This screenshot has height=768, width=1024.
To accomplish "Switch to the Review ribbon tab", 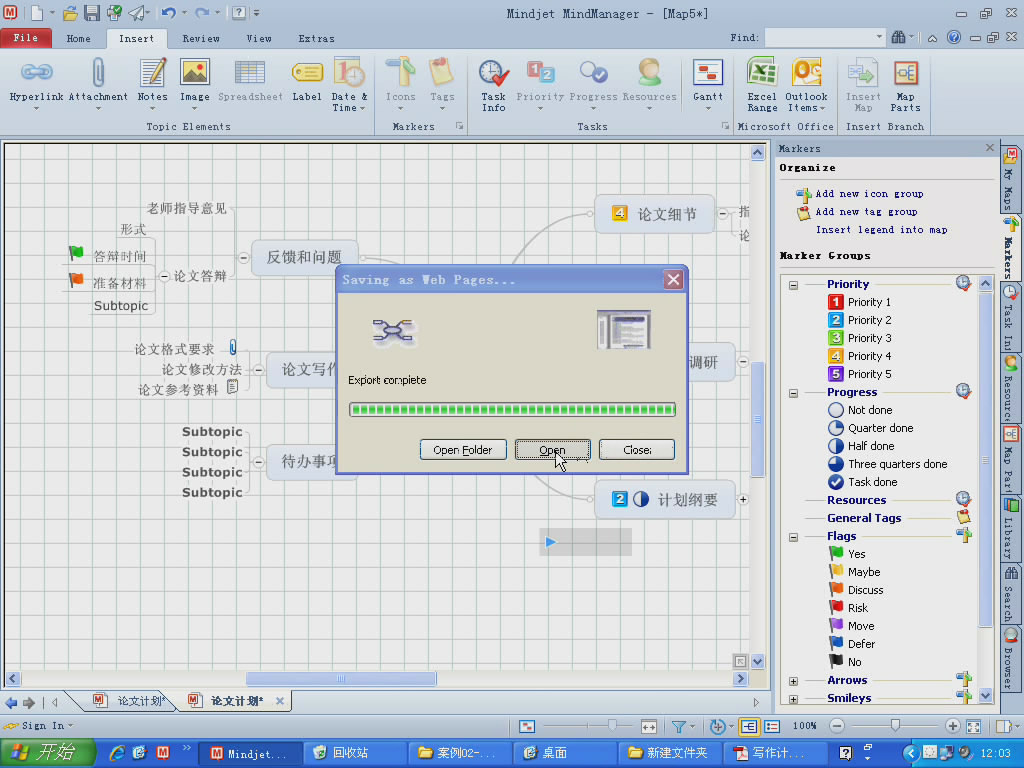I will tap(201, 39).
